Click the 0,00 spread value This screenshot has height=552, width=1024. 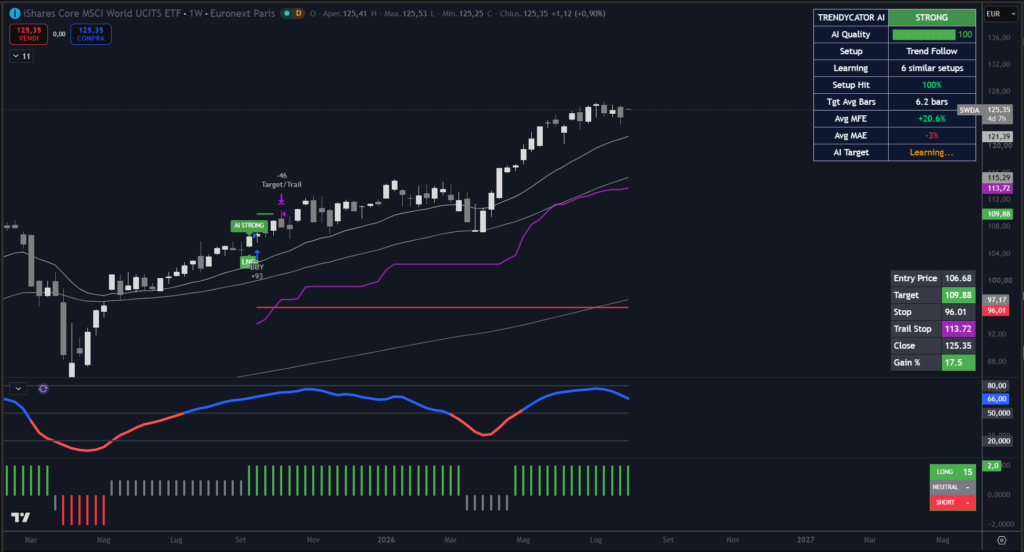coord(59,34)
